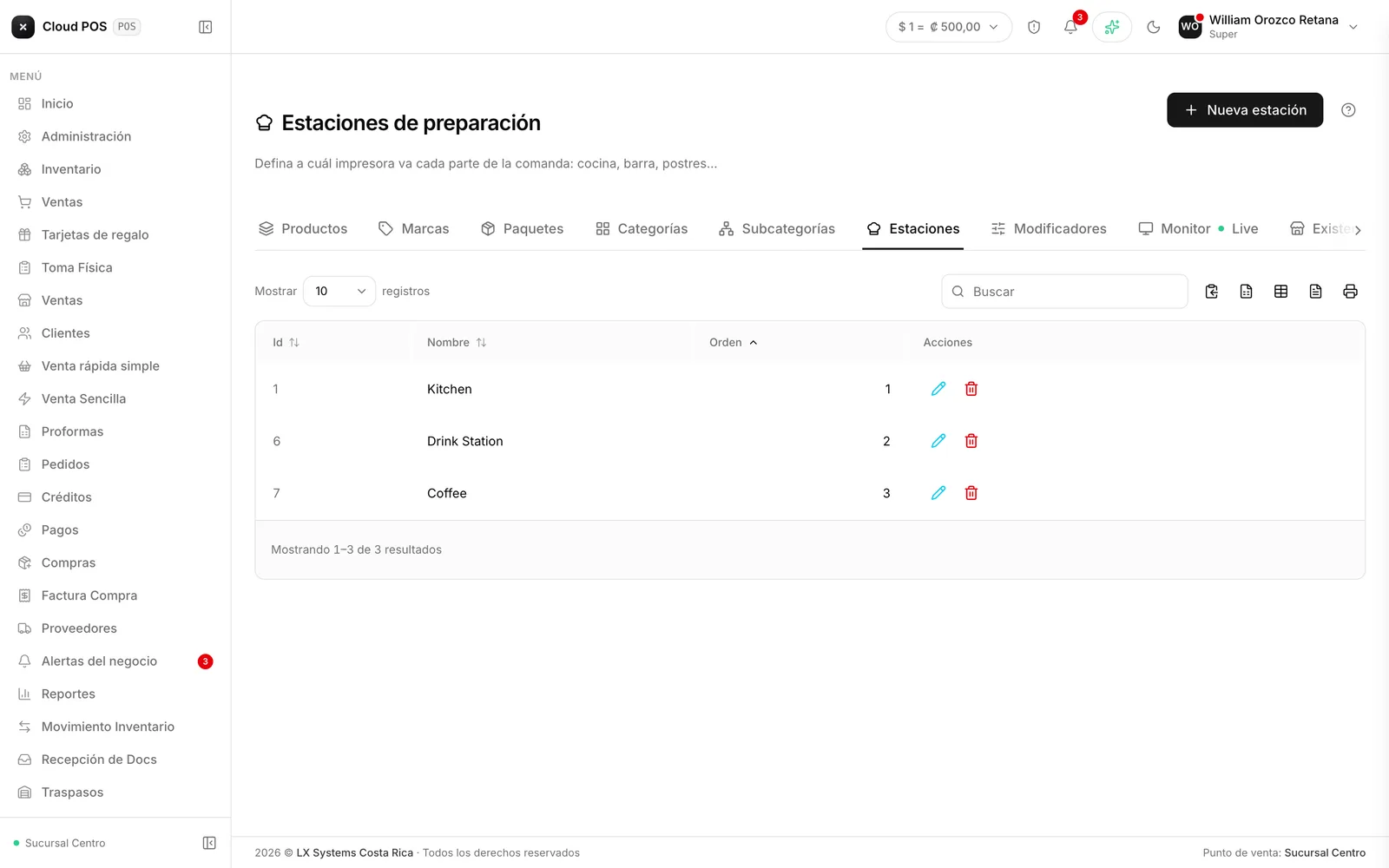Click the sidebar collapse icon near Cloud POS
1389x868 pixels.
[x=206, y=27]
